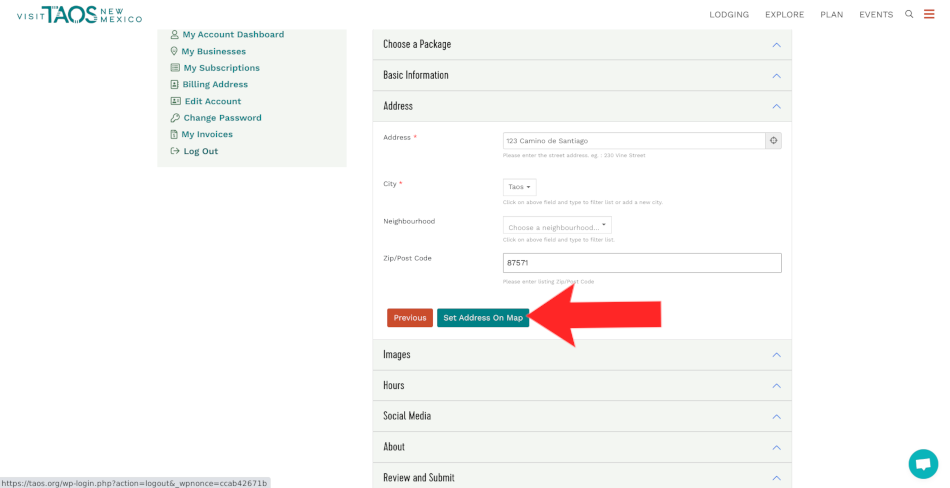Screen dimensions: 950x488
Task: Click the Log Out icon in sidebar
Action: (x=175, y=151)
